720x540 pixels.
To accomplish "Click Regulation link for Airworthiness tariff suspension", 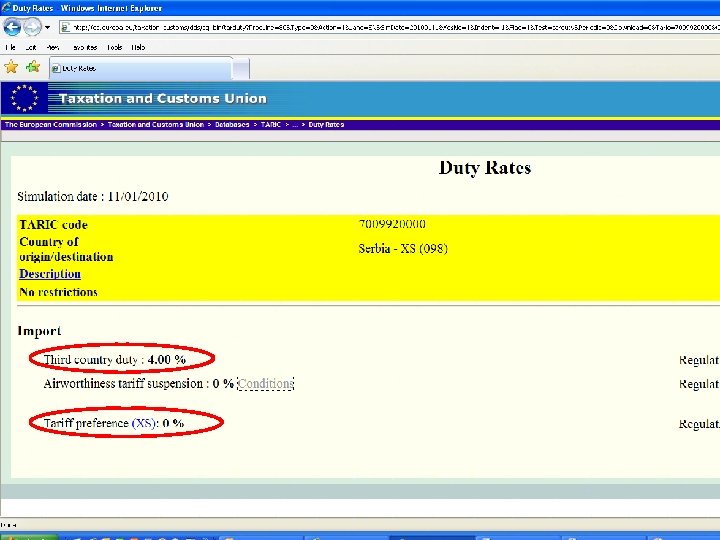I will click(x=699, y=384).
